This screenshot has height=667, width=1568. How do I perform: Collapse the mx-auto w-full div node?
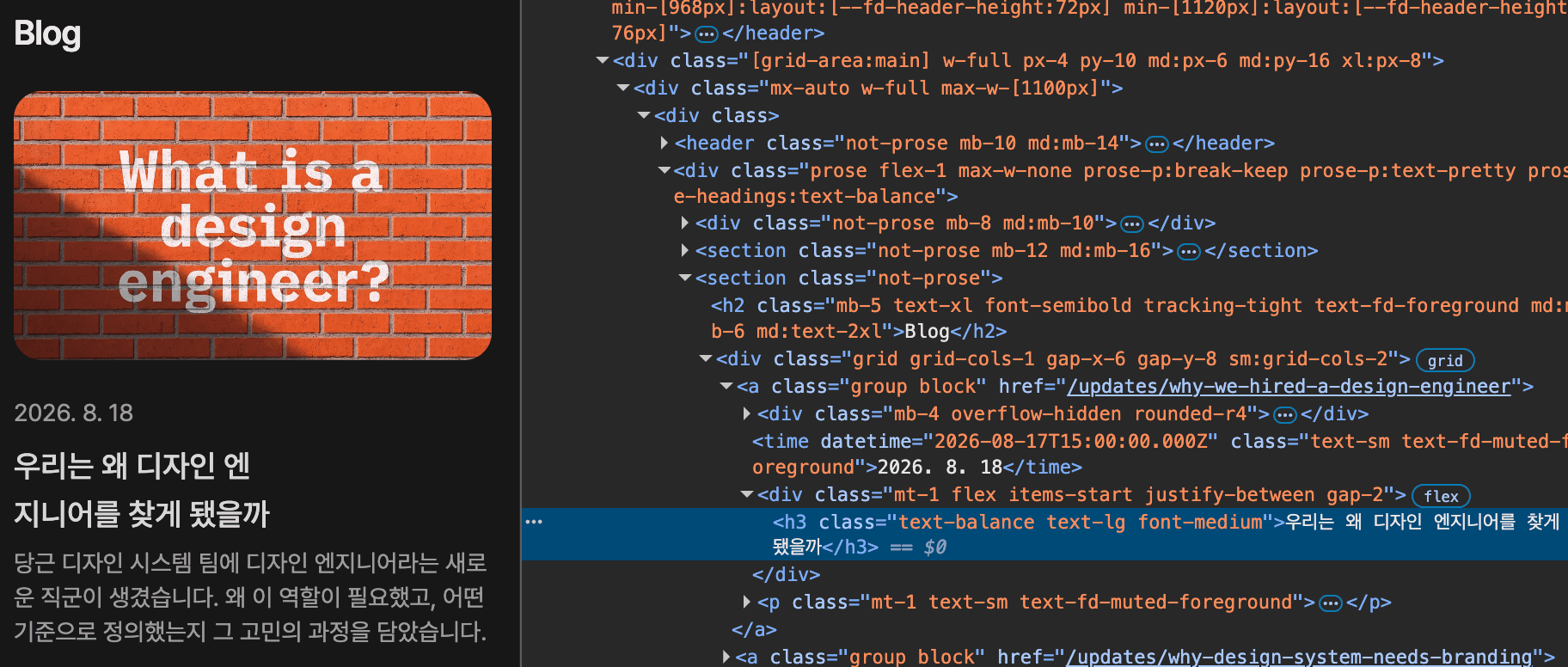coord(623,88)
